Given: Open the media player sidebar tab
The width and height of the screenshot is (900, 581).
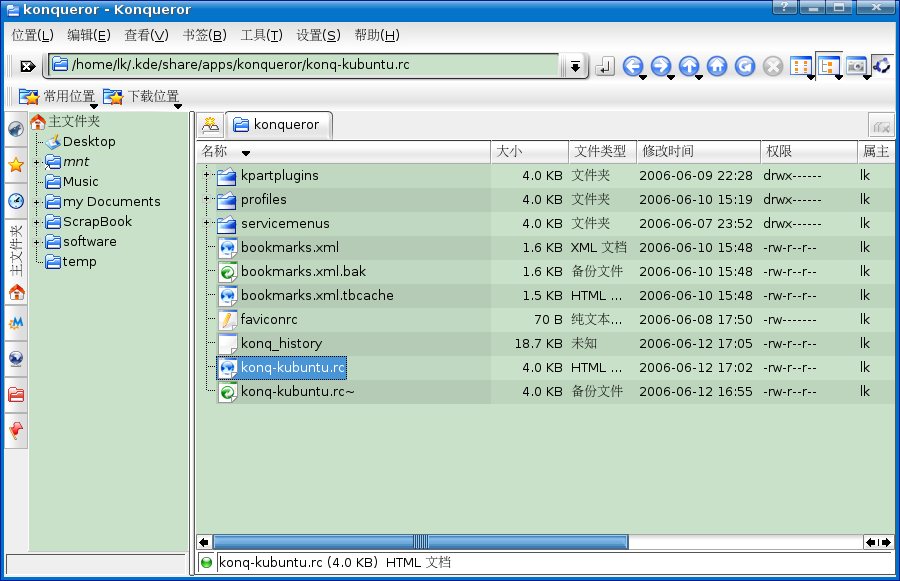Looking at the screenshot, I should coord(16,129).
